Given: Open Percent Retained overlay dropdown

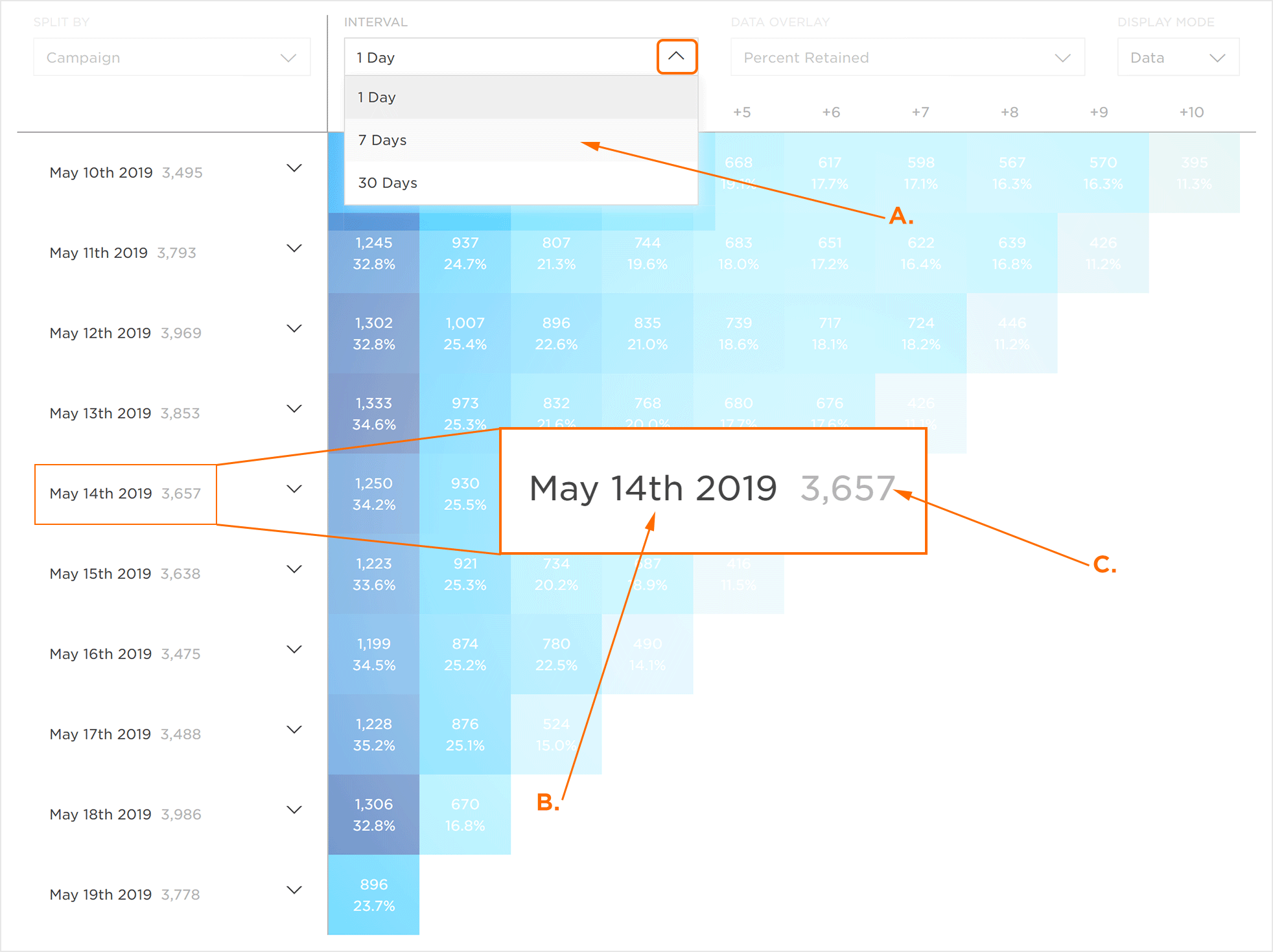Looking at the screenshot, I should 906,58.
